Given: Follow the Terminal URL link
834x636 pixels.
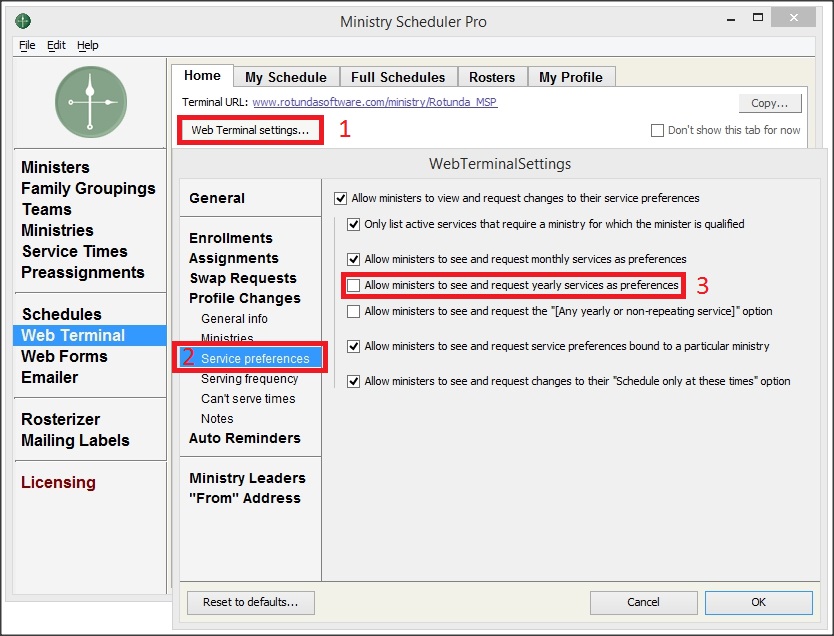Looking at the screenshot, I should click(374, 102).
